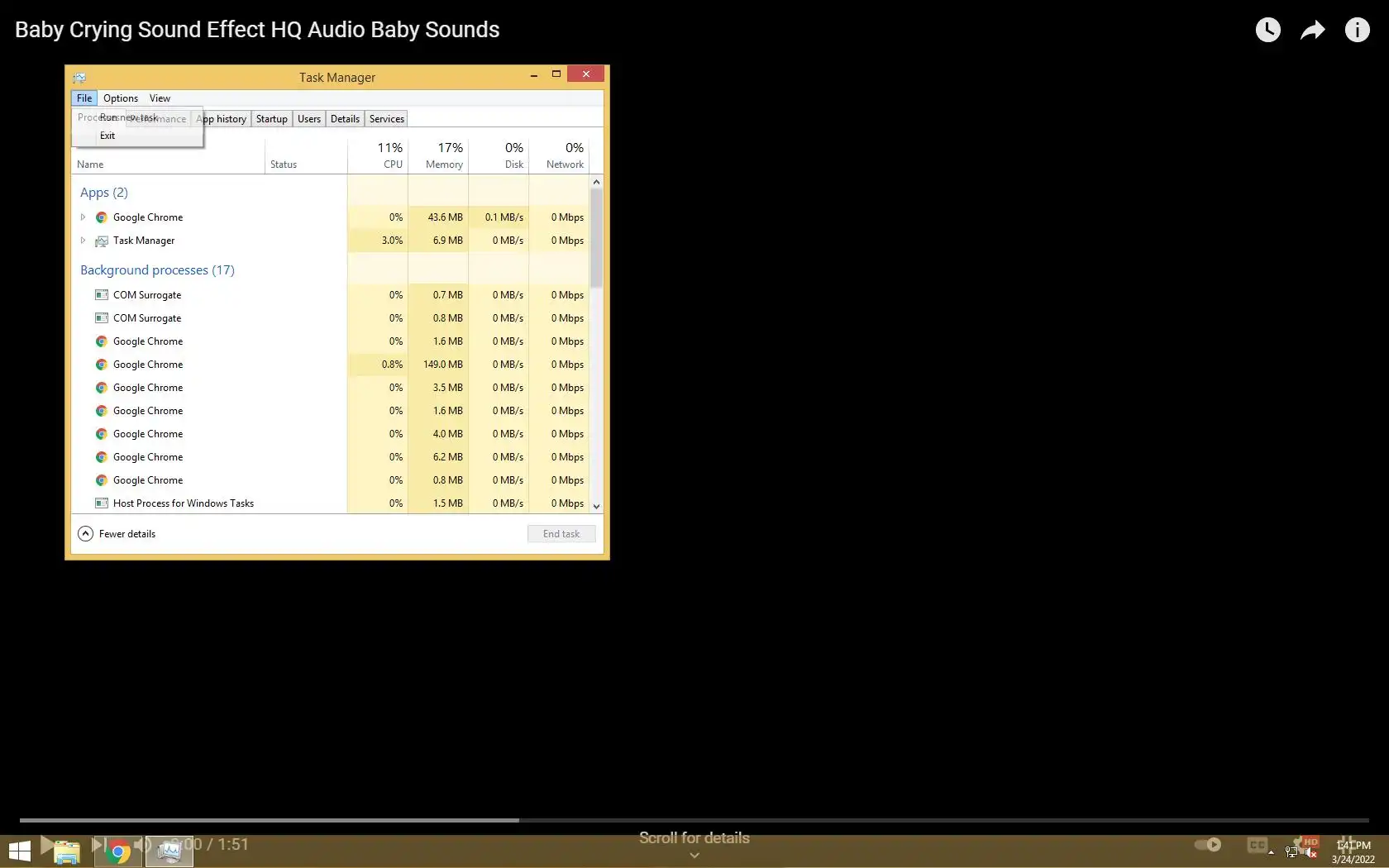Sort processes by the Name column
Screen dimensions: 1389x868
coord(168,165)
